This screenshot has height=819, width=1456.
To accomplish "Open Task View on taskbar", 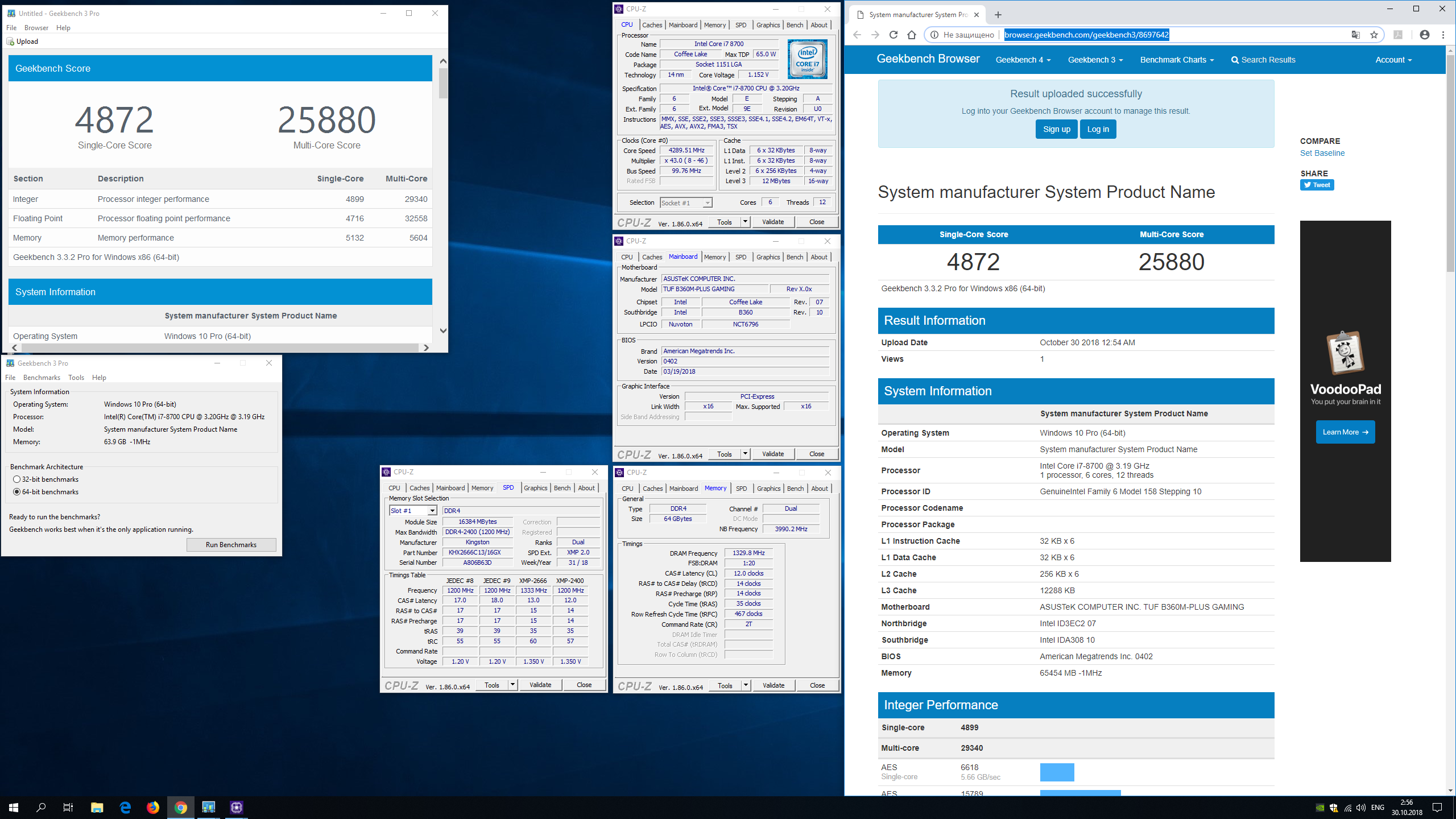I will point(68,807).
